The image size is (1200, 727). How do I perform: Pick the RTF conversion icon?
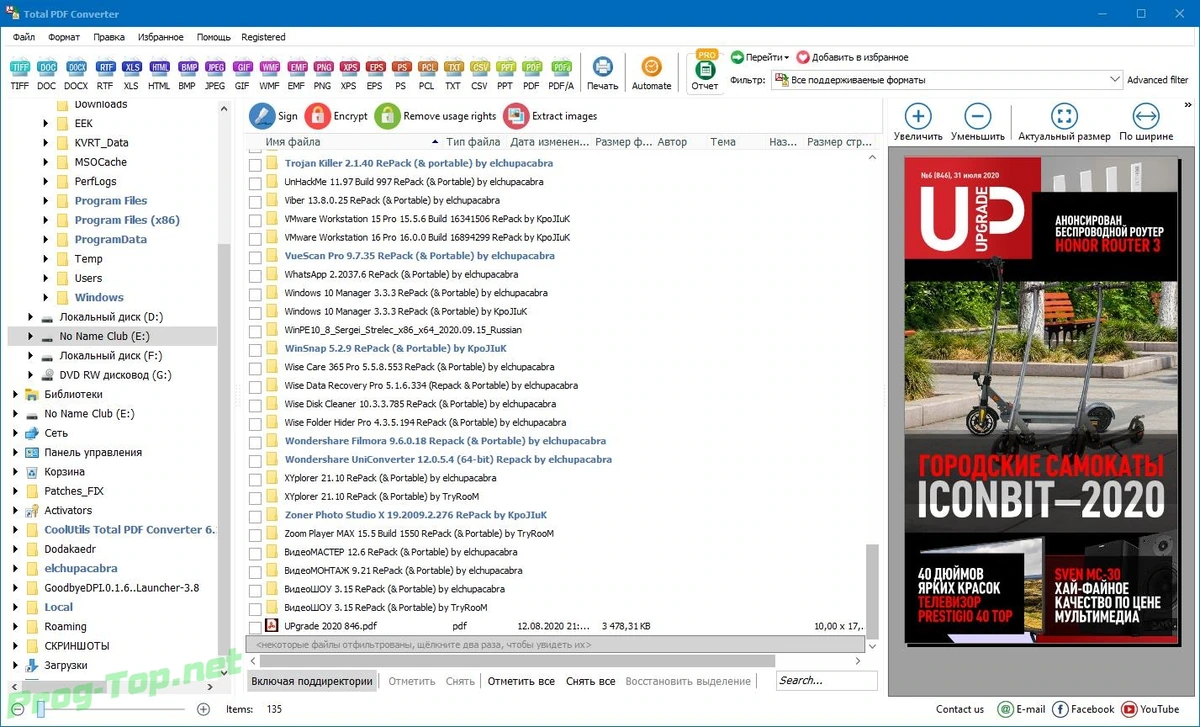(x=105, y=69)
